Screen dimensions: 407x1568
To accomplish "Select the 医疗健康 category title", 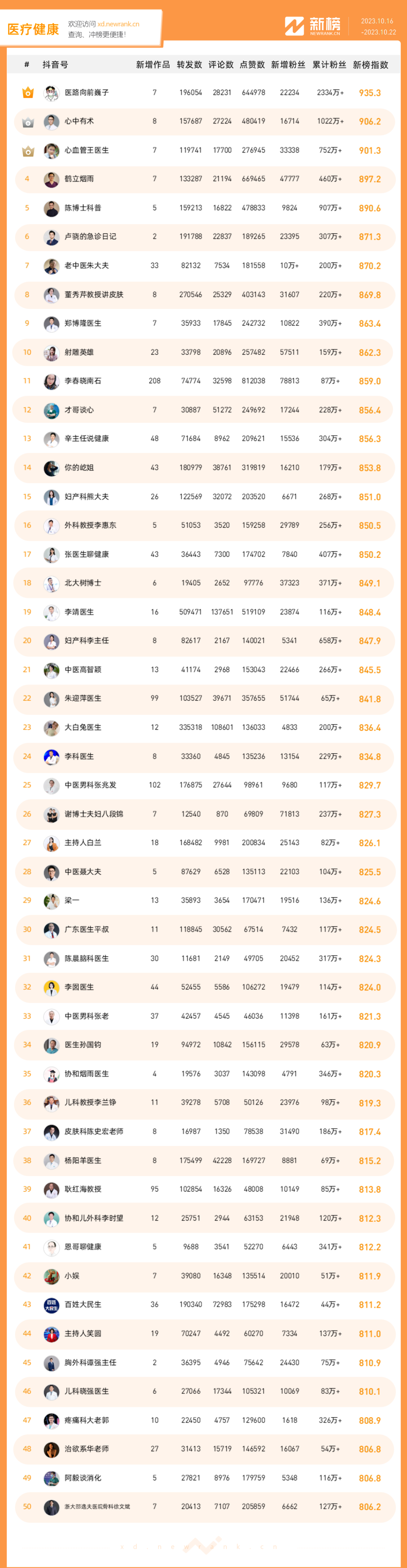I will click(x=33, y=29).
